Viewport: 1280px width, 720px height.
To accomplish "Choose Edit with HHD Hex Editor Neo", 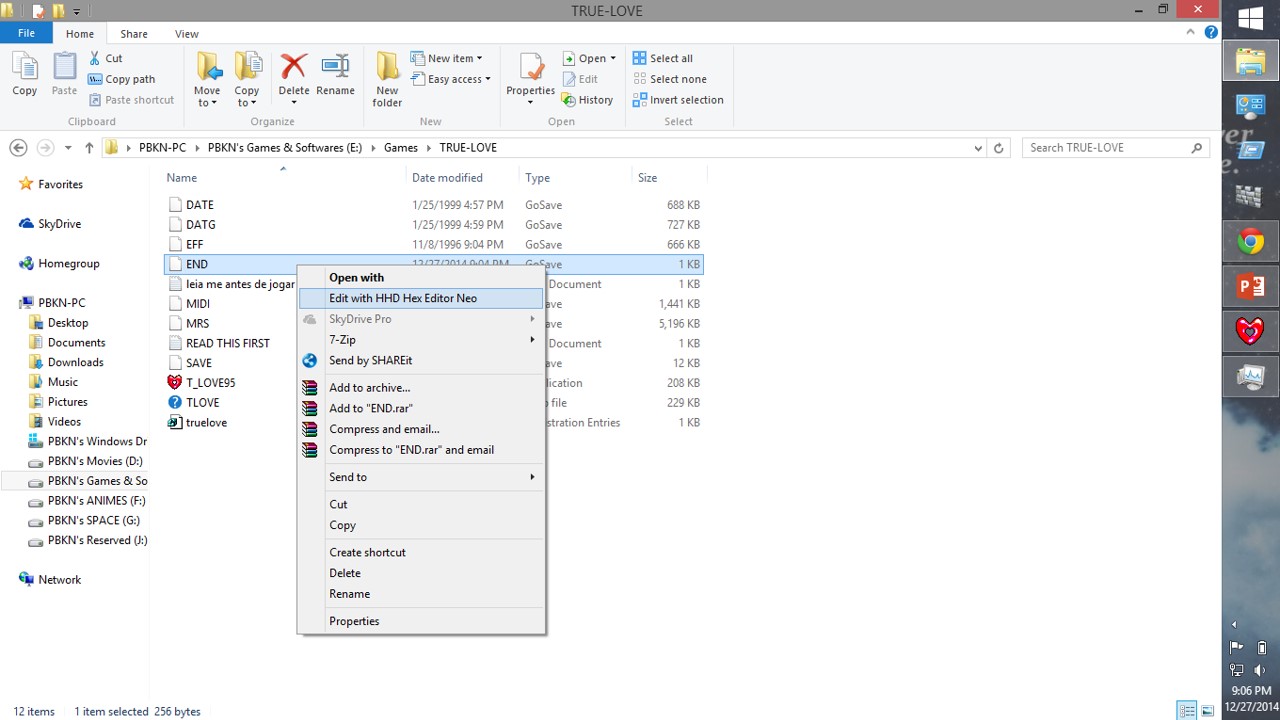I will point(403,298).
